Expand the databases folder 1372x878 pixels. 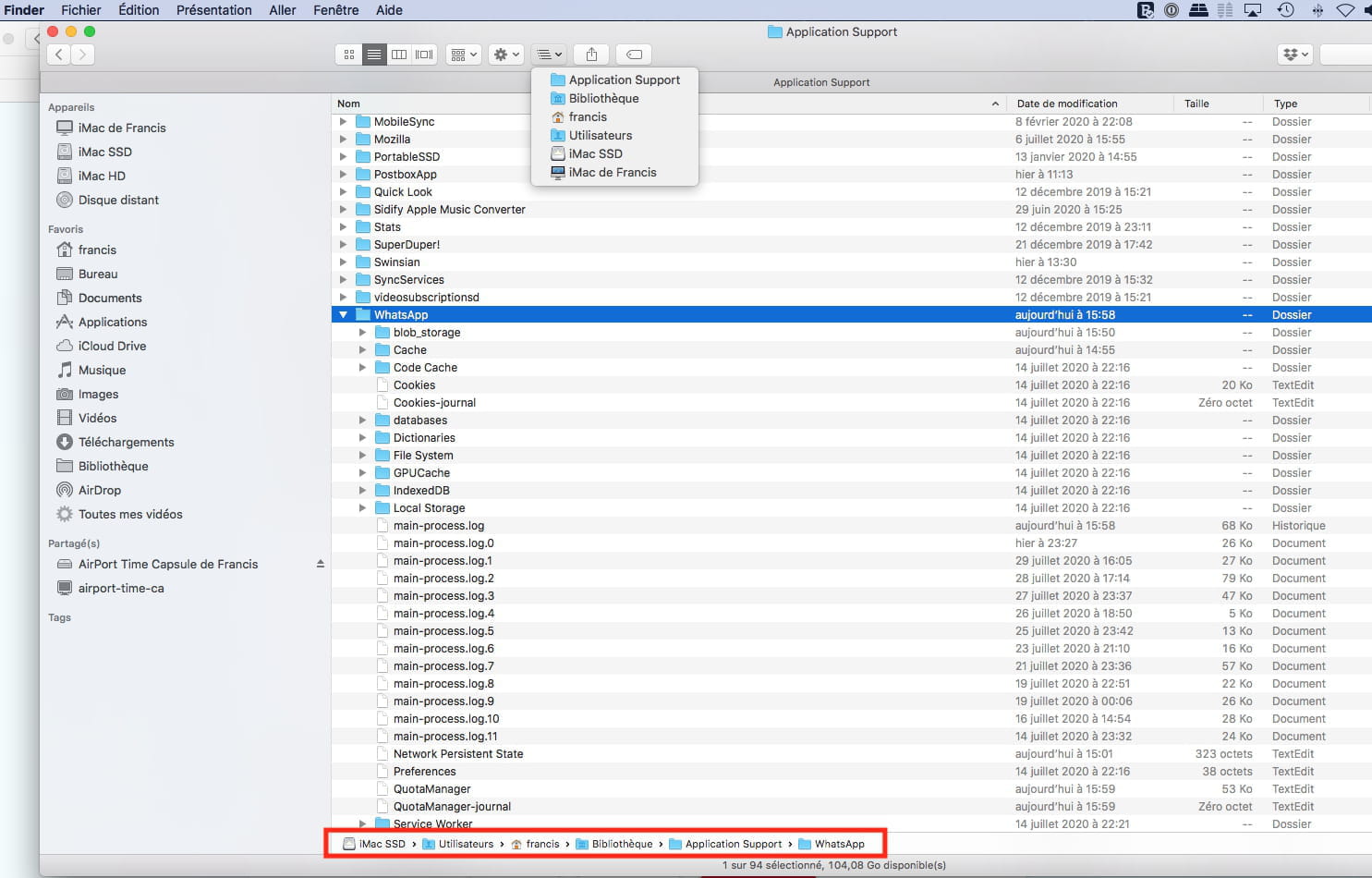[x=362, y=421]
